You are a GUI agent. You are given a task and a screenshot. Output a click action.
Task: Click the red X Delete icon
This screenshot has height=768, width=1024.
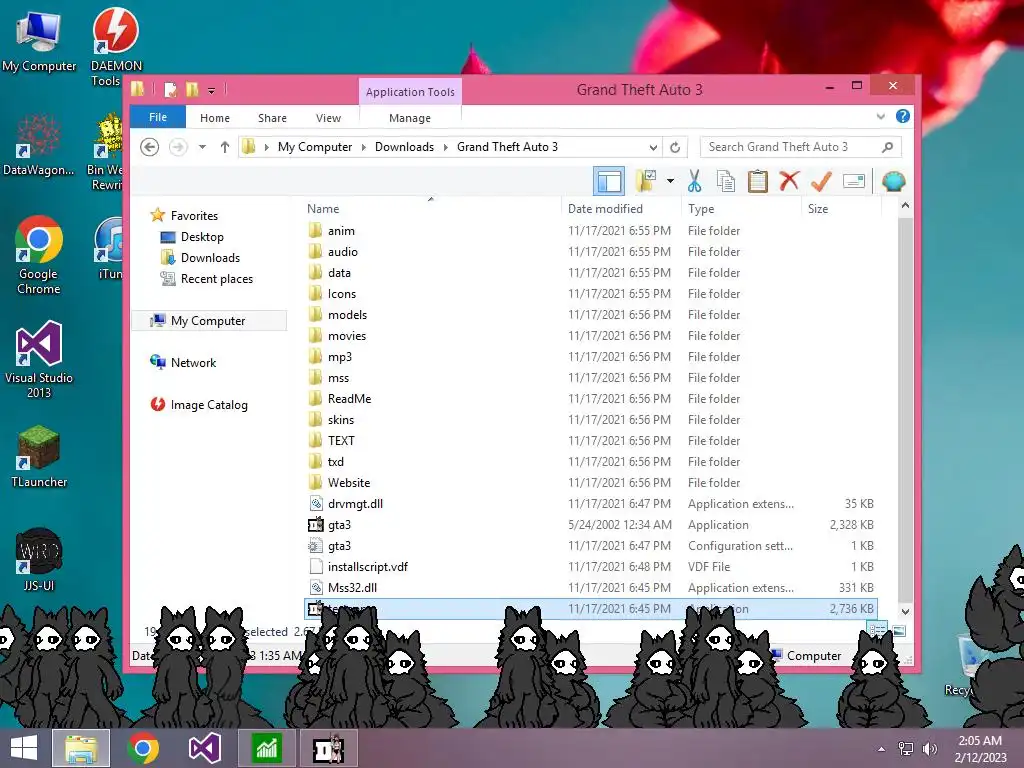point(789,180)
